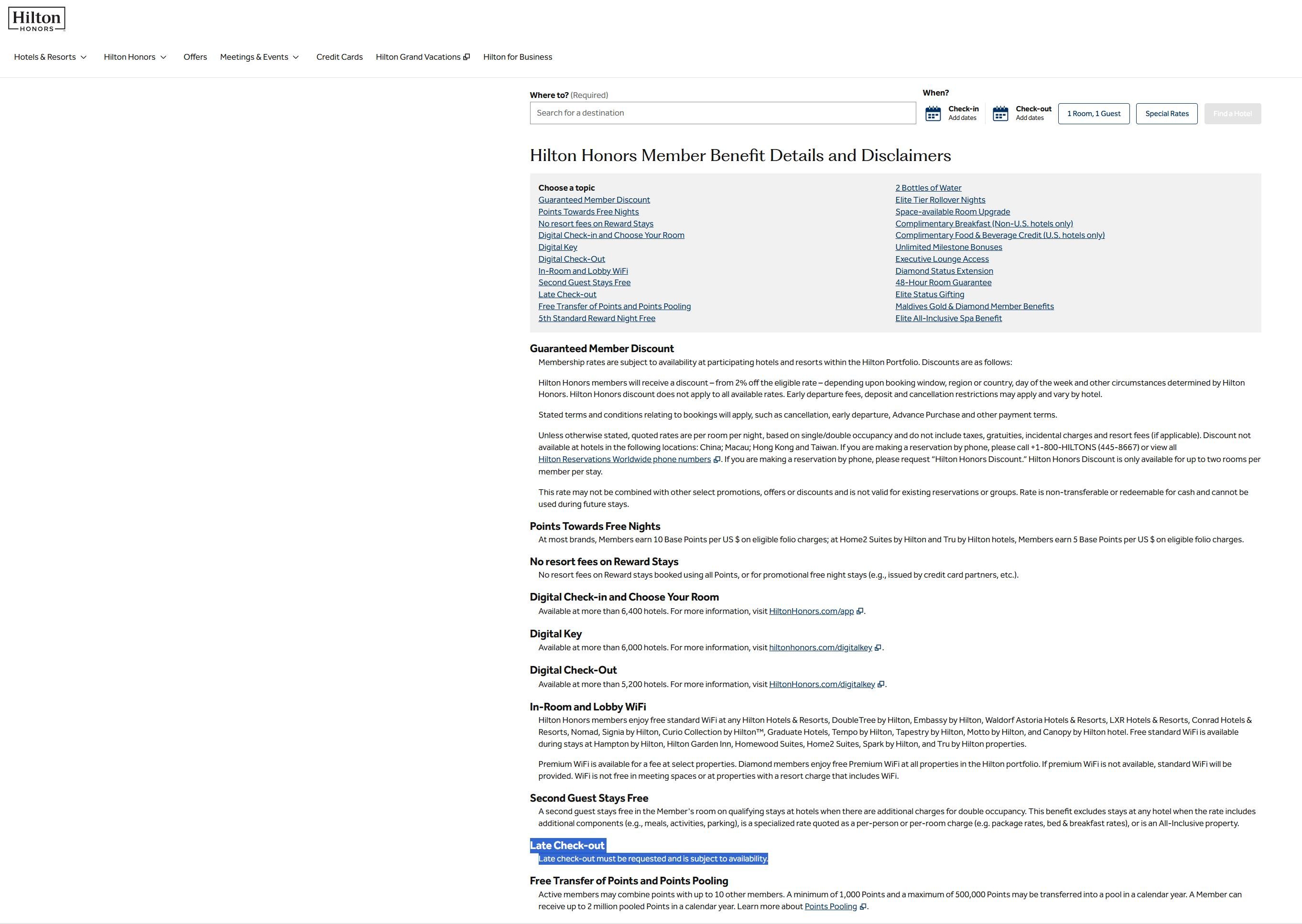
Task: Click the Second Guest Stays Free section heading
Action: [x=589, y=798]
